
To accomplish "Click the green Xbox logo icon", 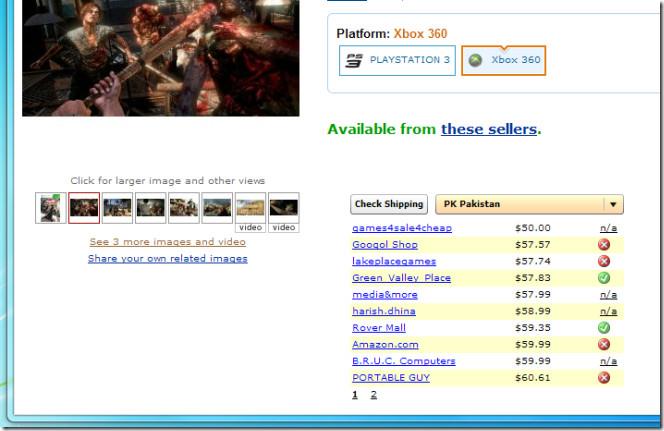I will [476, 60].
